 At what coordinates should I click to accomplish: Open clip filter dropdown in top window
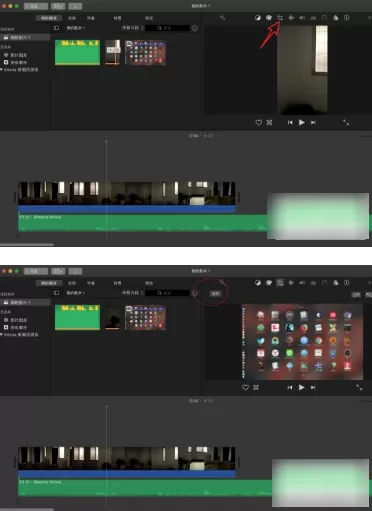click(x=133, y=28)
